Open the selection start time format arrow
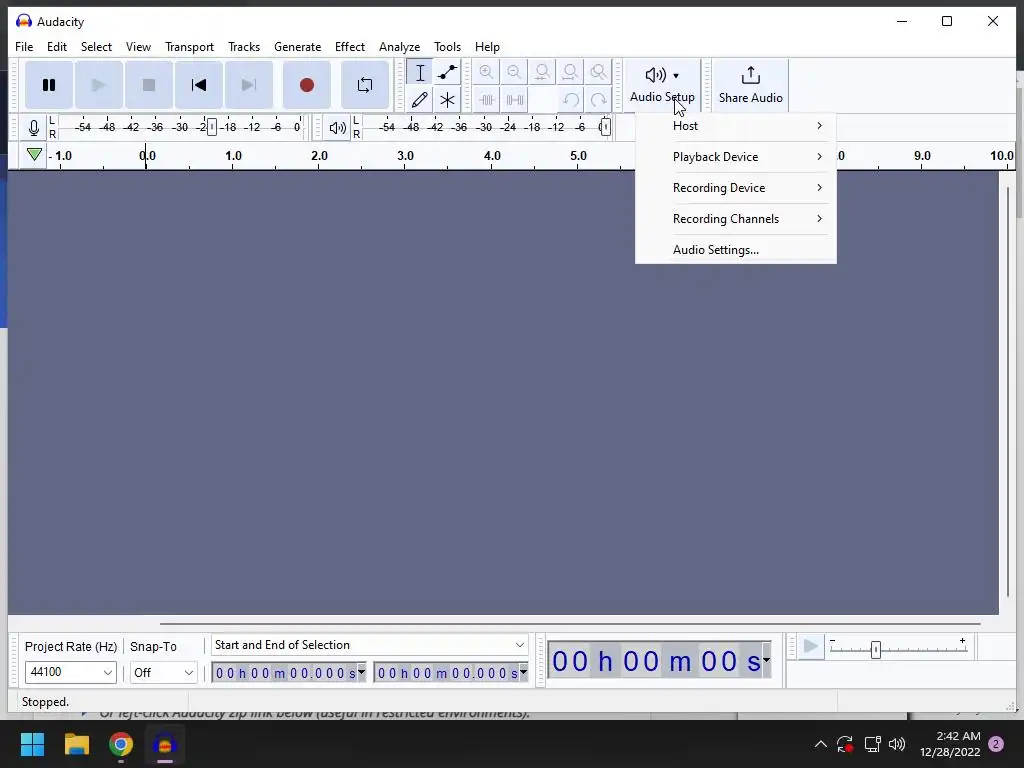1024x768 pixels. click(361, 672)
